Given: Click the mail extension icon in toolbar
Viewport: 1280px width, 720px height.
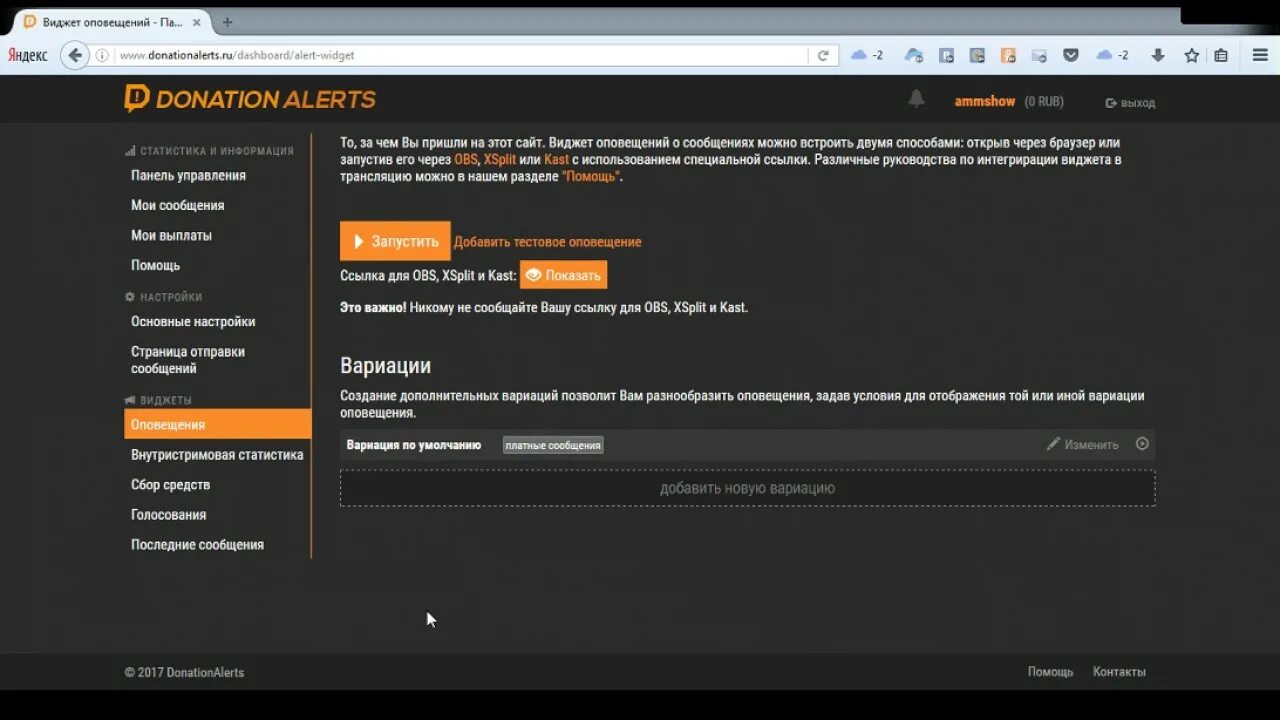Looking at the screenshot, I should tap(1039, 56).
